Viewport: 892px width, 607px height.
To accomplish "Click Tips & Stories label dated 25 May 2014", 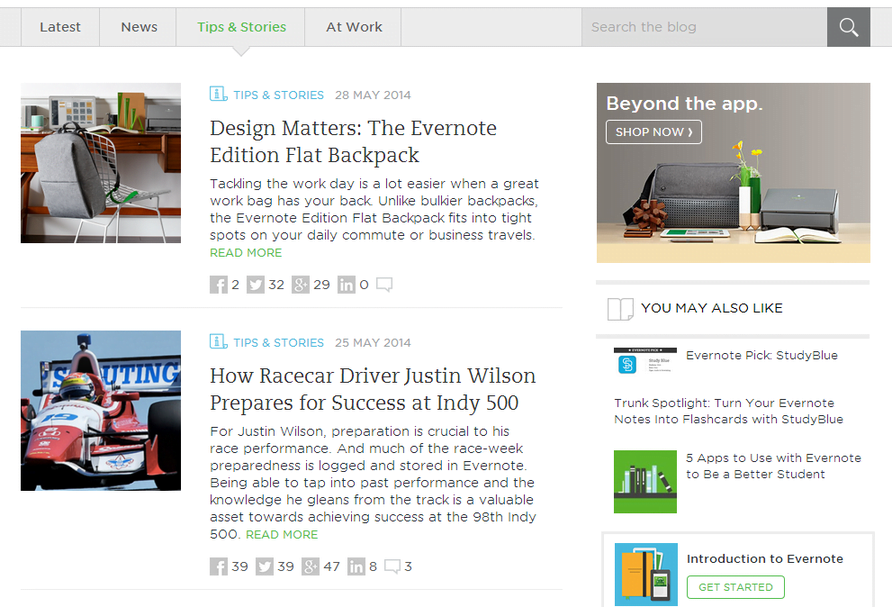I will 278,342.
